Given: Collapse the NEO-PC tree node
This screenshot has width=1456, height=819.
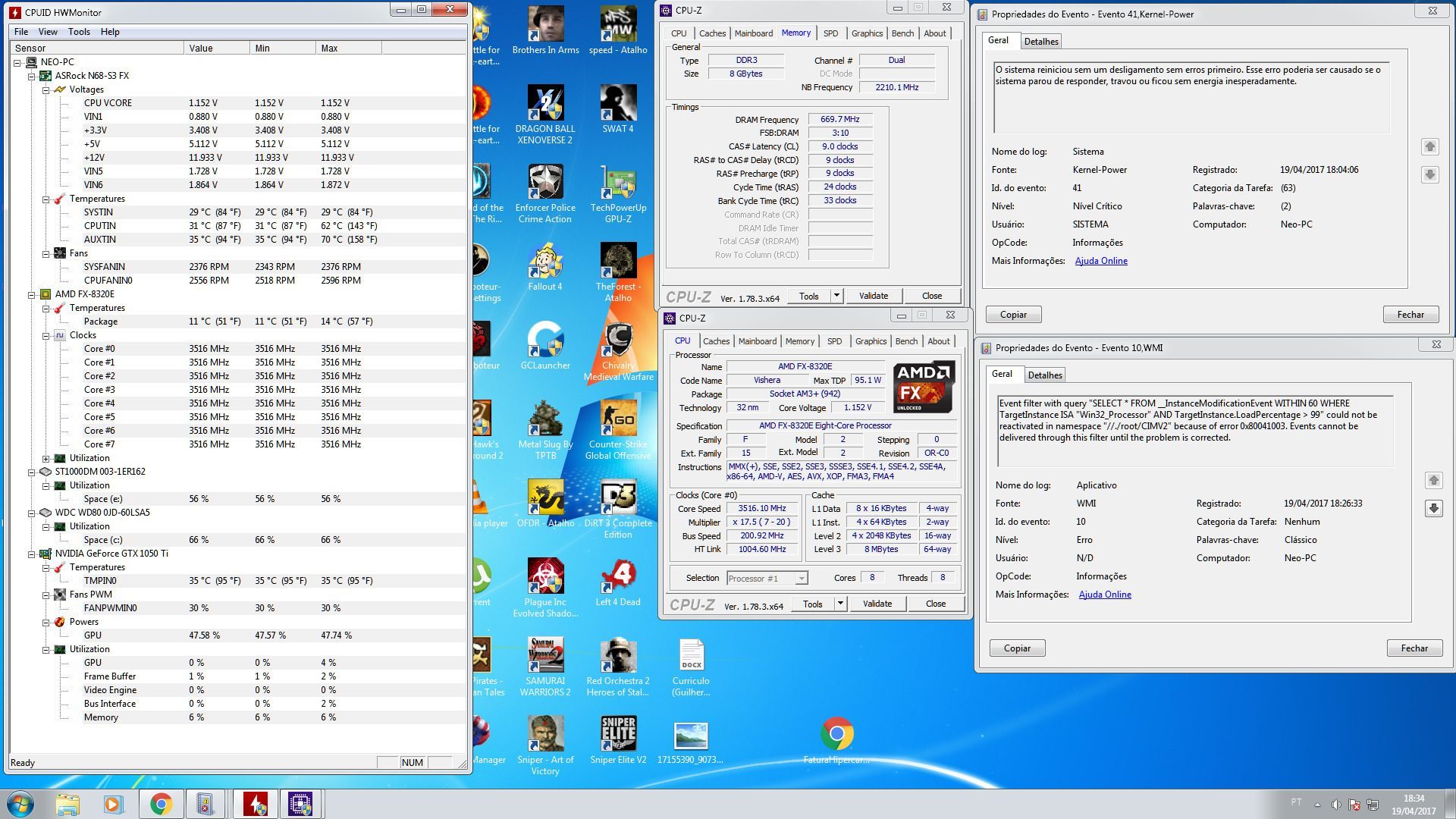Looking at the screenshot, I should point(17,63).
